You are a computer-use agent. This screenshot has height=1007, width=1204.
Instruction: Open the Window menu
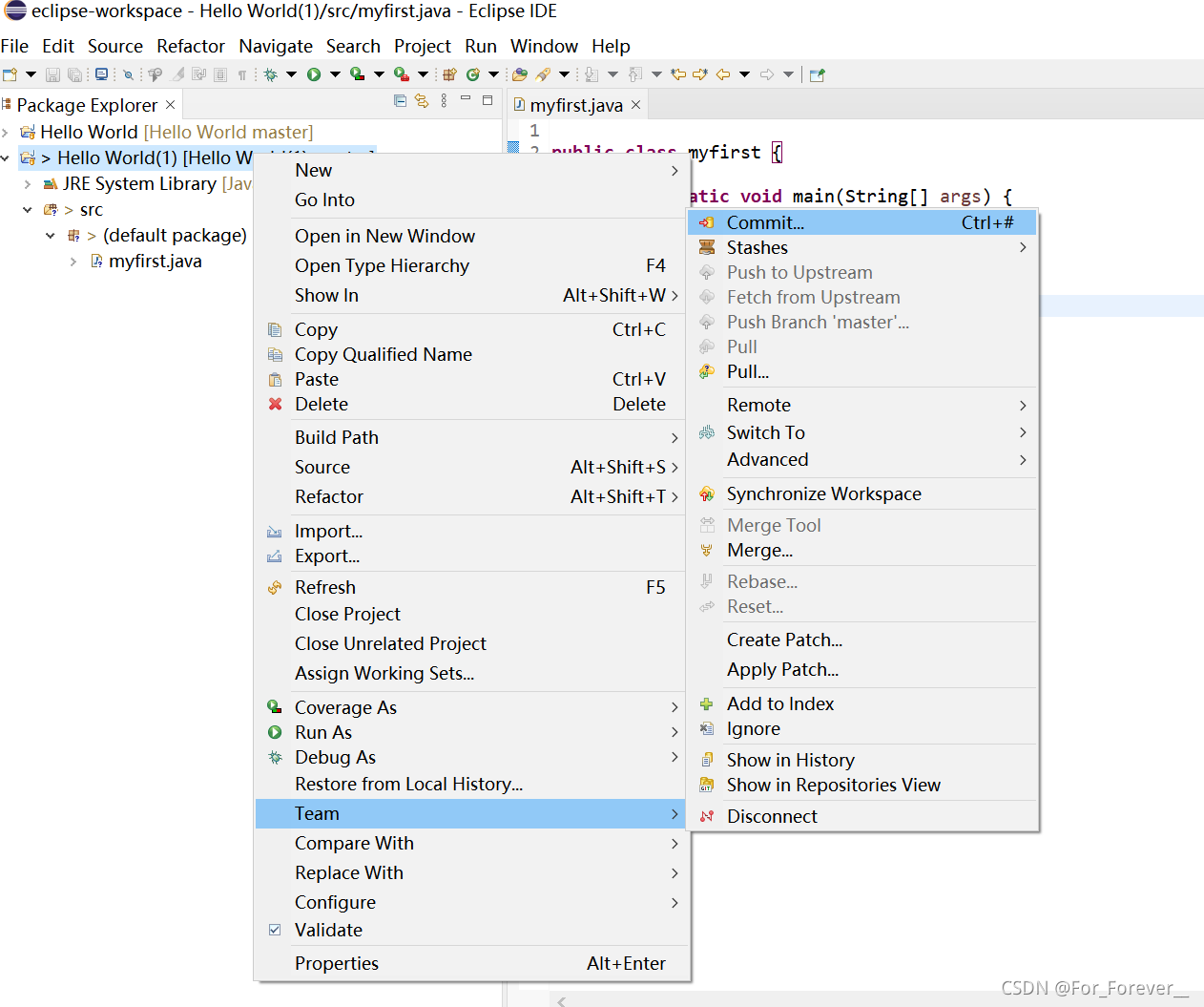click(x=544, y=46)
